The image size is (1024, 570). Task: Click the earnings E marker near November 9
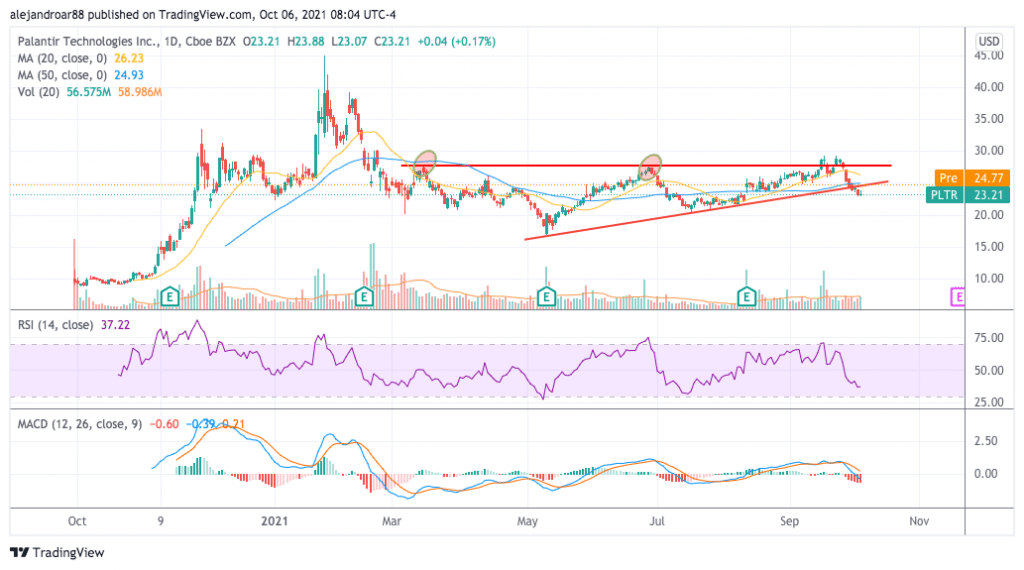point(170,297)
